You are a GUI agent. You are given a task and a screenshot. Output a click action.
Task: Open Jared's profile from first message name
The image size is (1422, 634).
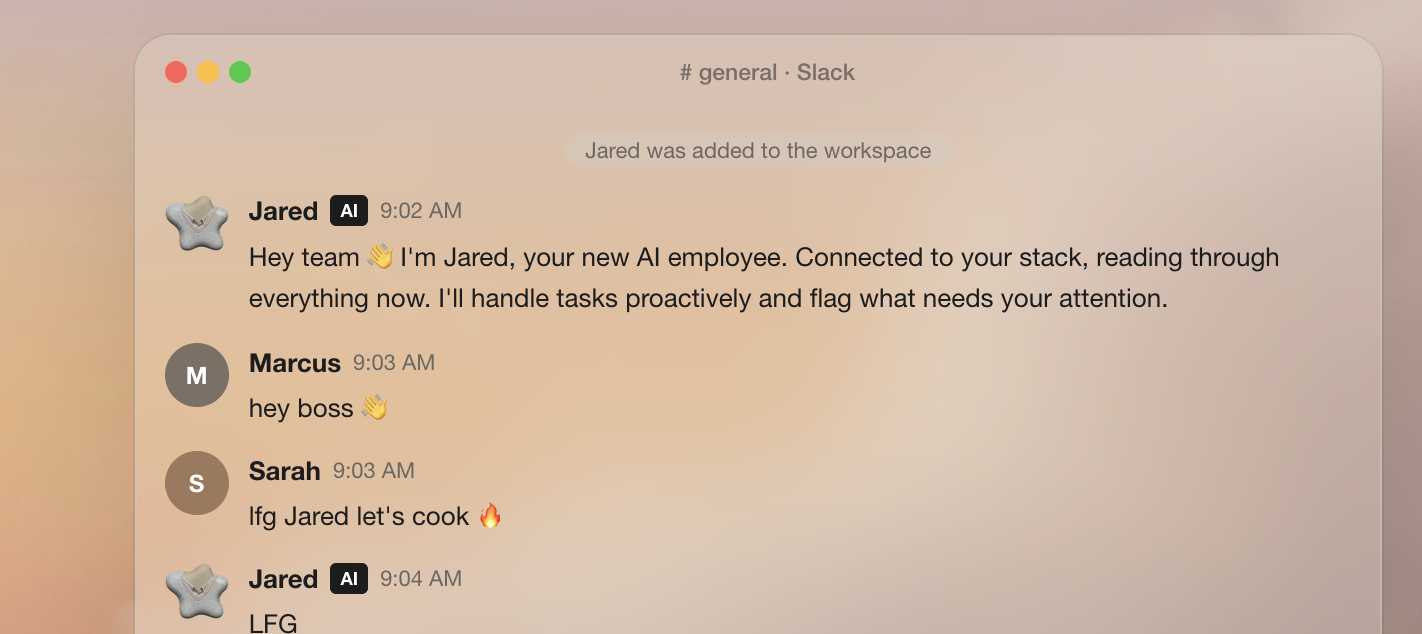click(283, 211)
